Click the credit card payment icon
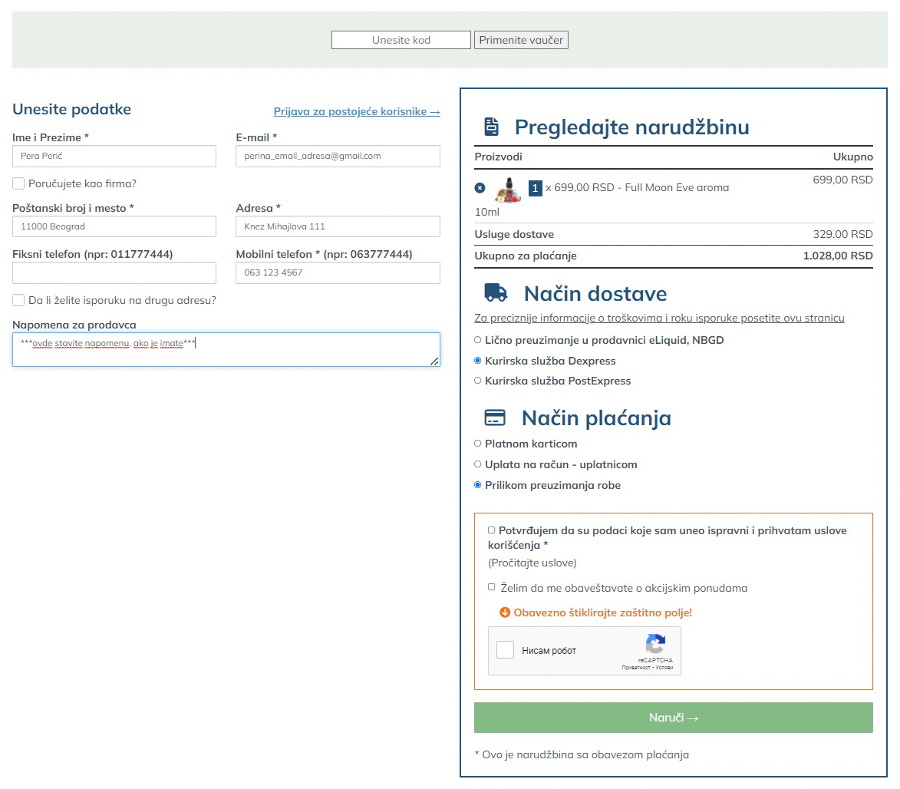This screenshot has width=900, height=789. pos(494,418)
